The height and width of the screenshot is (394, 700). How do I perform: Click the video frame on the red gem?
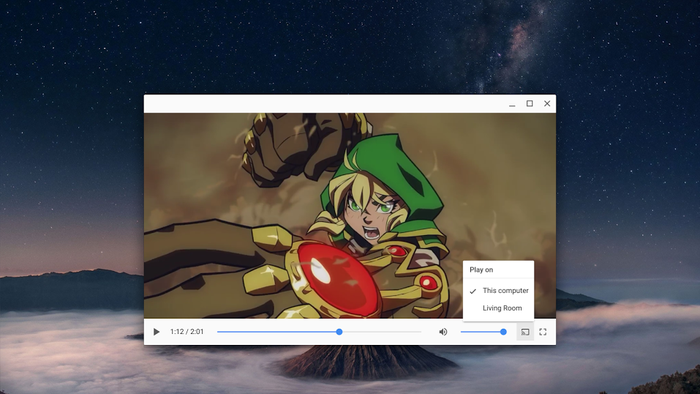coord(338,280)
